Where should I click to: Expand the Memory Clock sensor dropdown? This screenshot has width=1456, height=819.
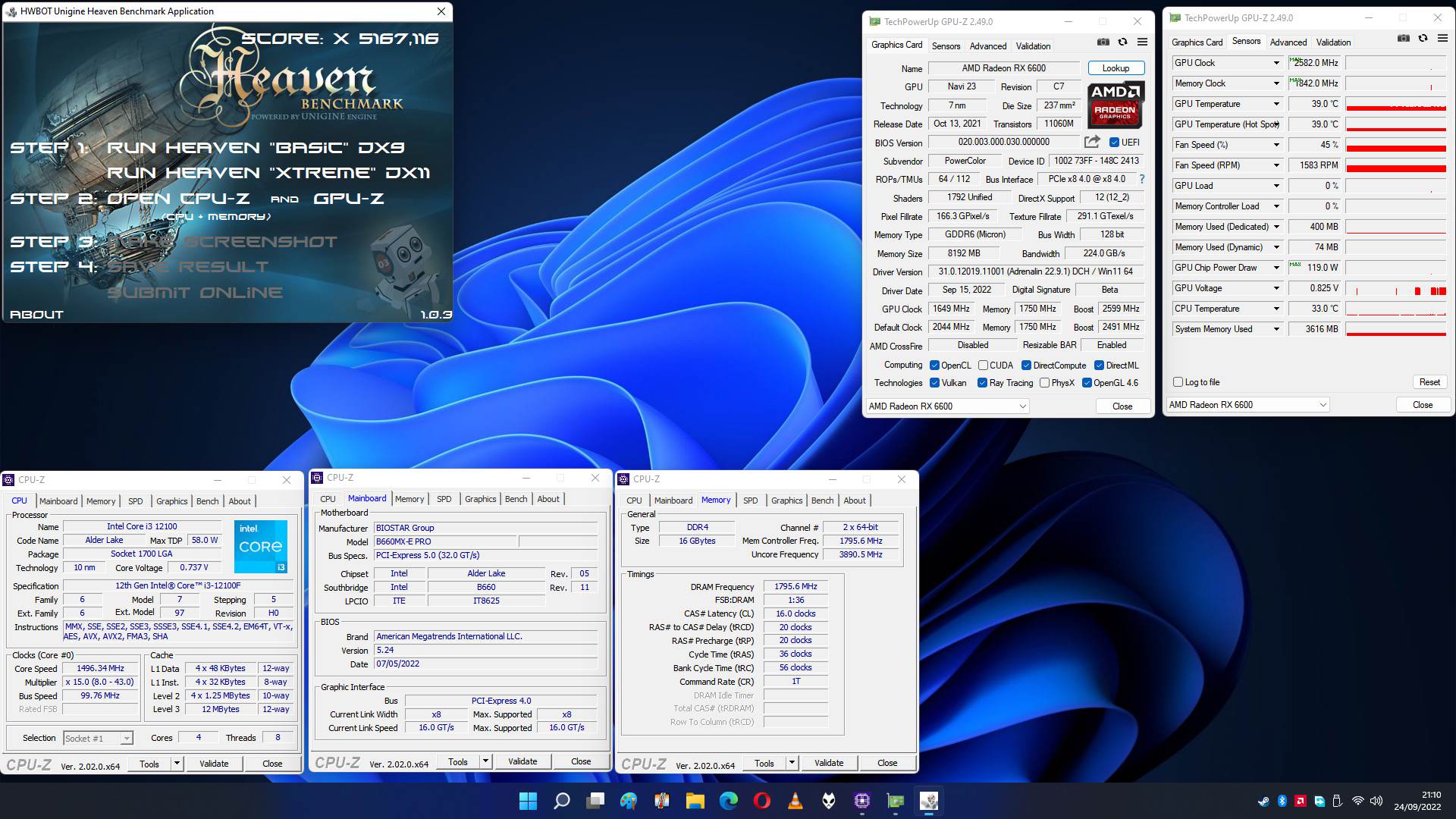1276,83
